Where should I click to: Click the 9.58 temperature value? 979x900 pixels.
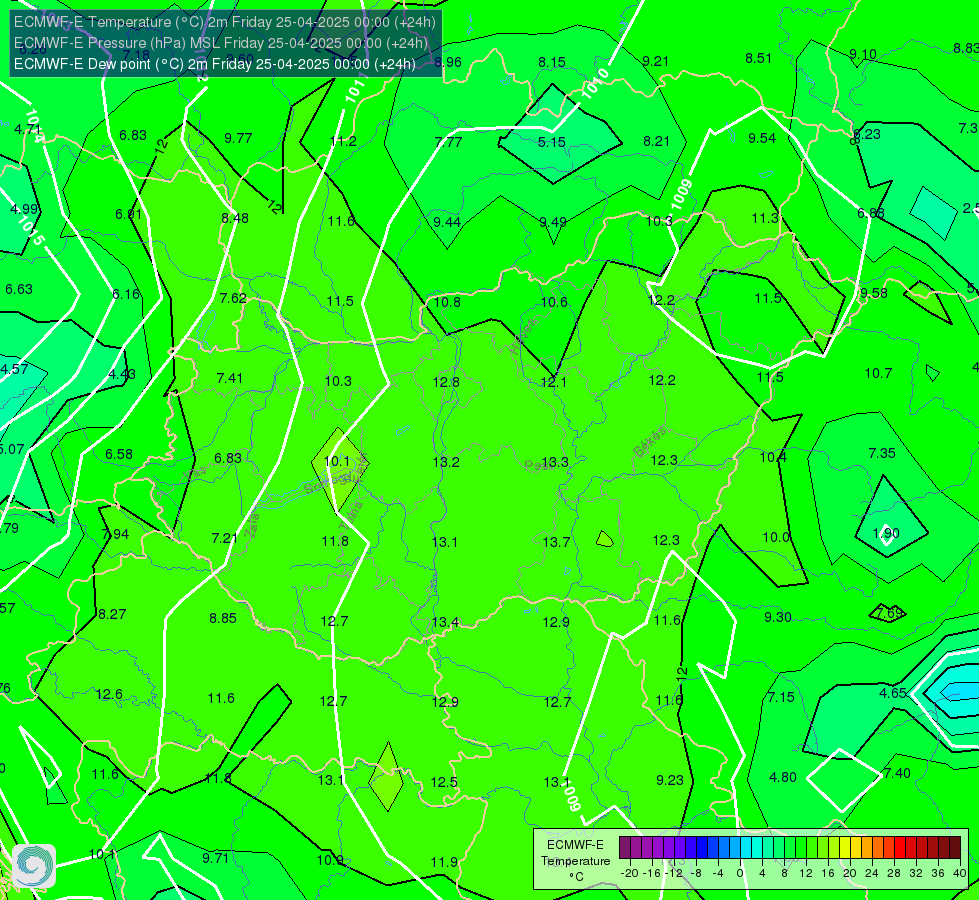(x=874, y=293)
